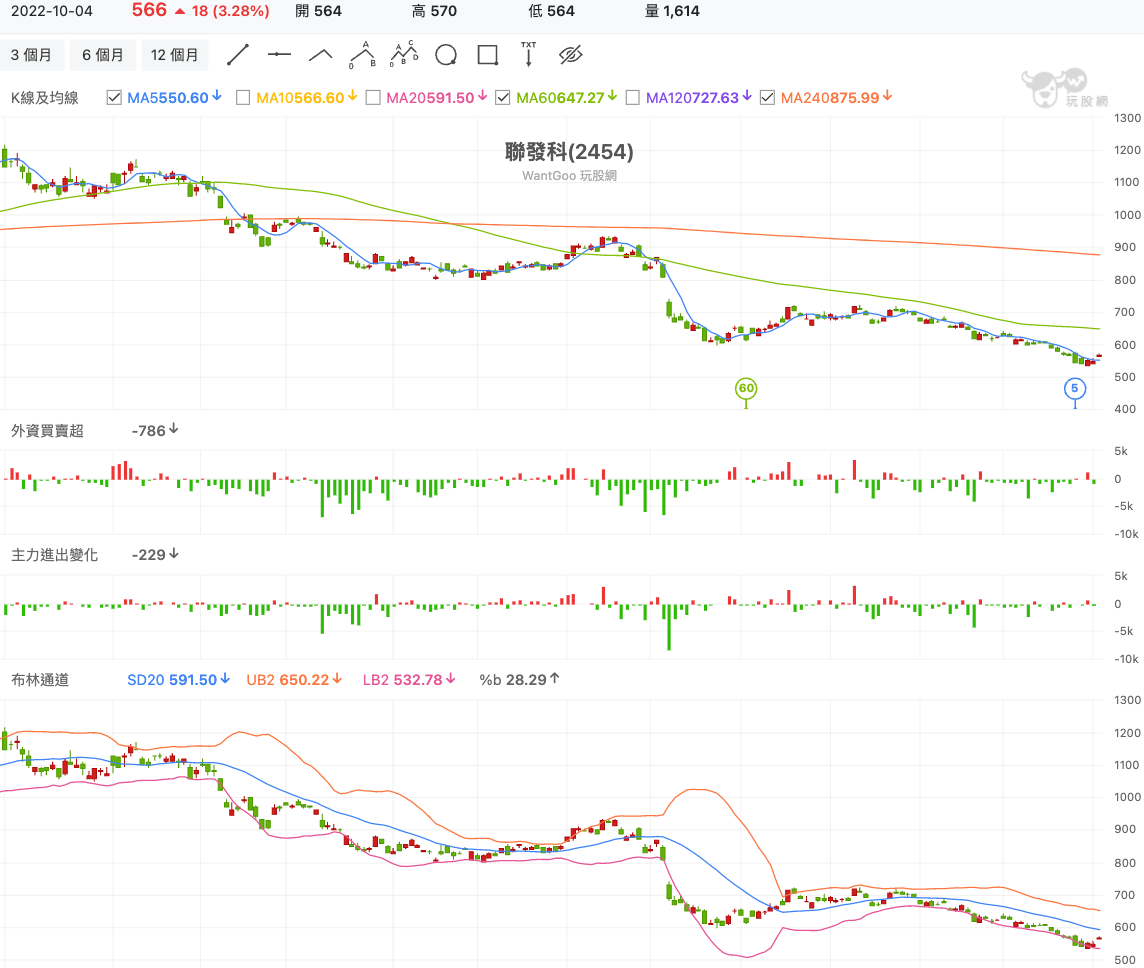This screenshot has height=968, width=1144.
Task: Enable the MA10 moving average checkbox
Action: (243, 98)
